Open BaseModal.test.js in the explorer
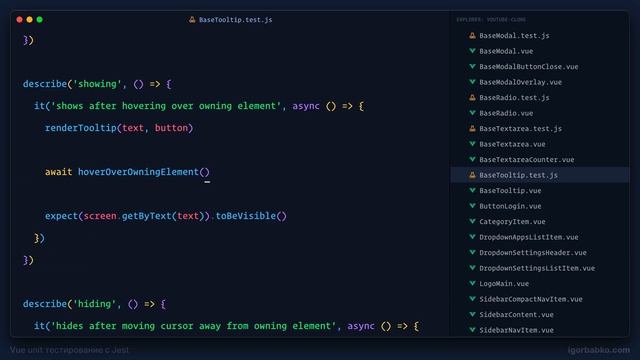Screen dimensions: 640x360 pos(514,36)
